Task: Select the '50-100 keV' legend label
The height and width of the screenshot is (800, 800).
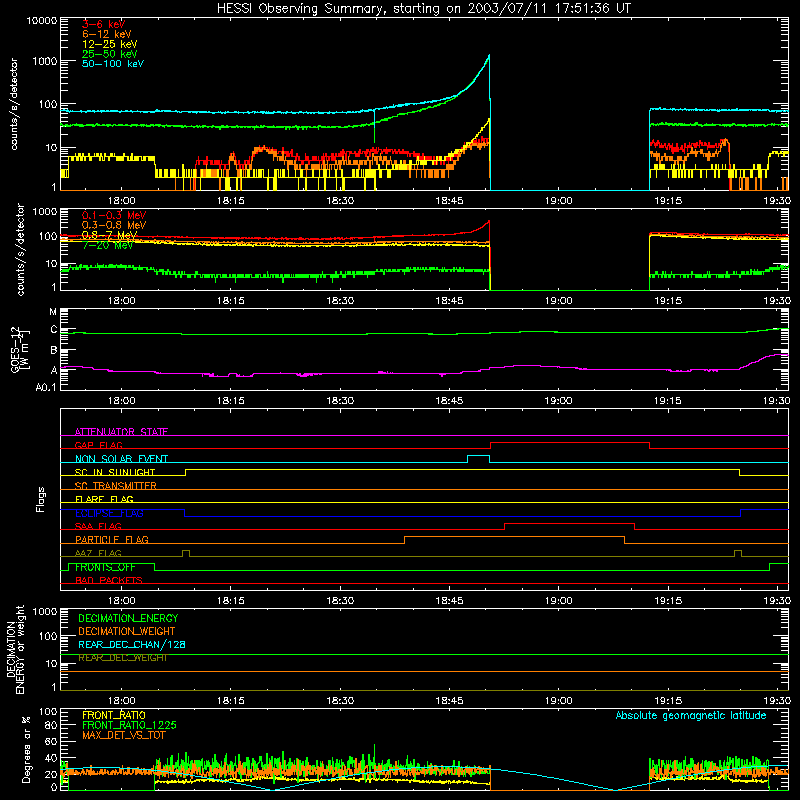Action: tap(113, 64)
